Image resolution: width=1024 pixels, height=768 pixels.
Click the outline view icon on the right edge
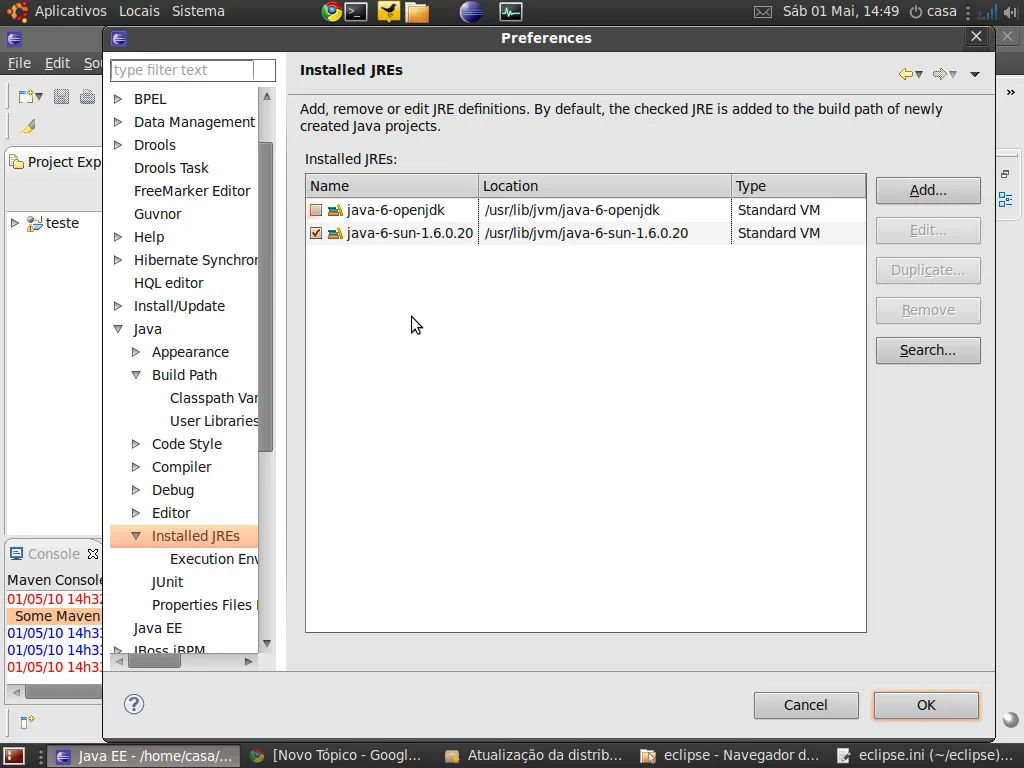tap(1006, 199)
